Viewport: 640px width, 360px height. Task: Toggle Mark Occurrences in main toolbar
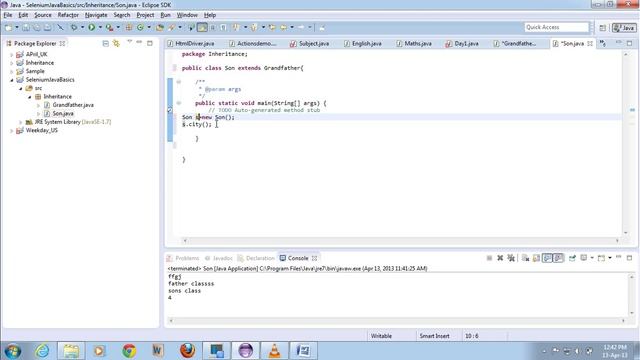pos(202,27)
